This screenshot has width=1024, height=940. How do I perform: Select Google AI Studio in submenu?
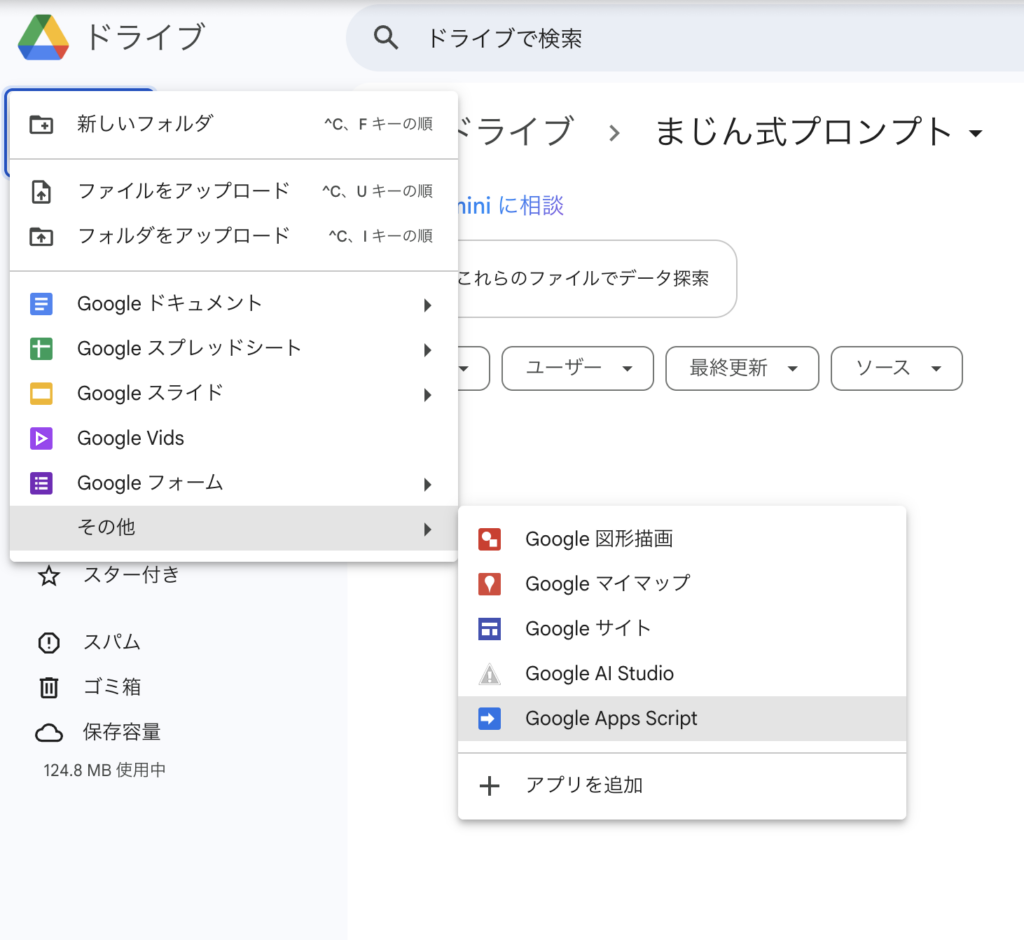click(x=599, y=674)
